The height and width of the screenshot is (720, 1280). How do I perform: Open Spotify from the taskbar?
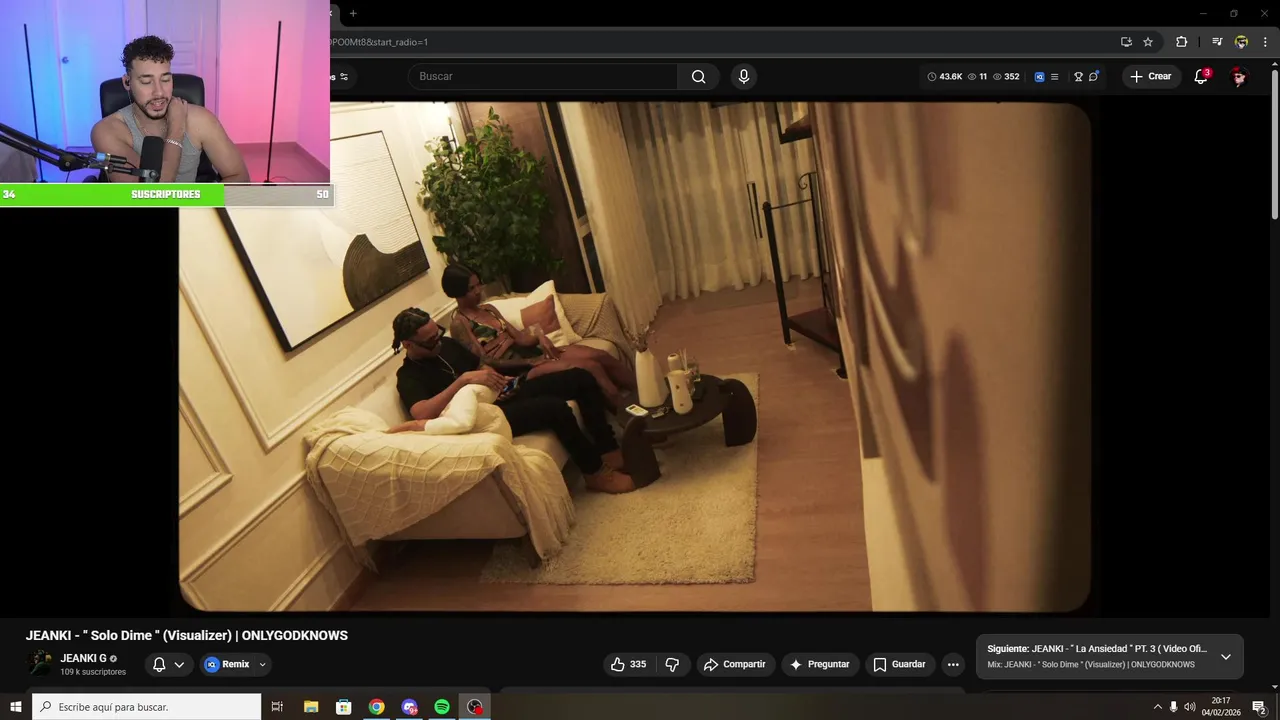(x=442, y=707)
